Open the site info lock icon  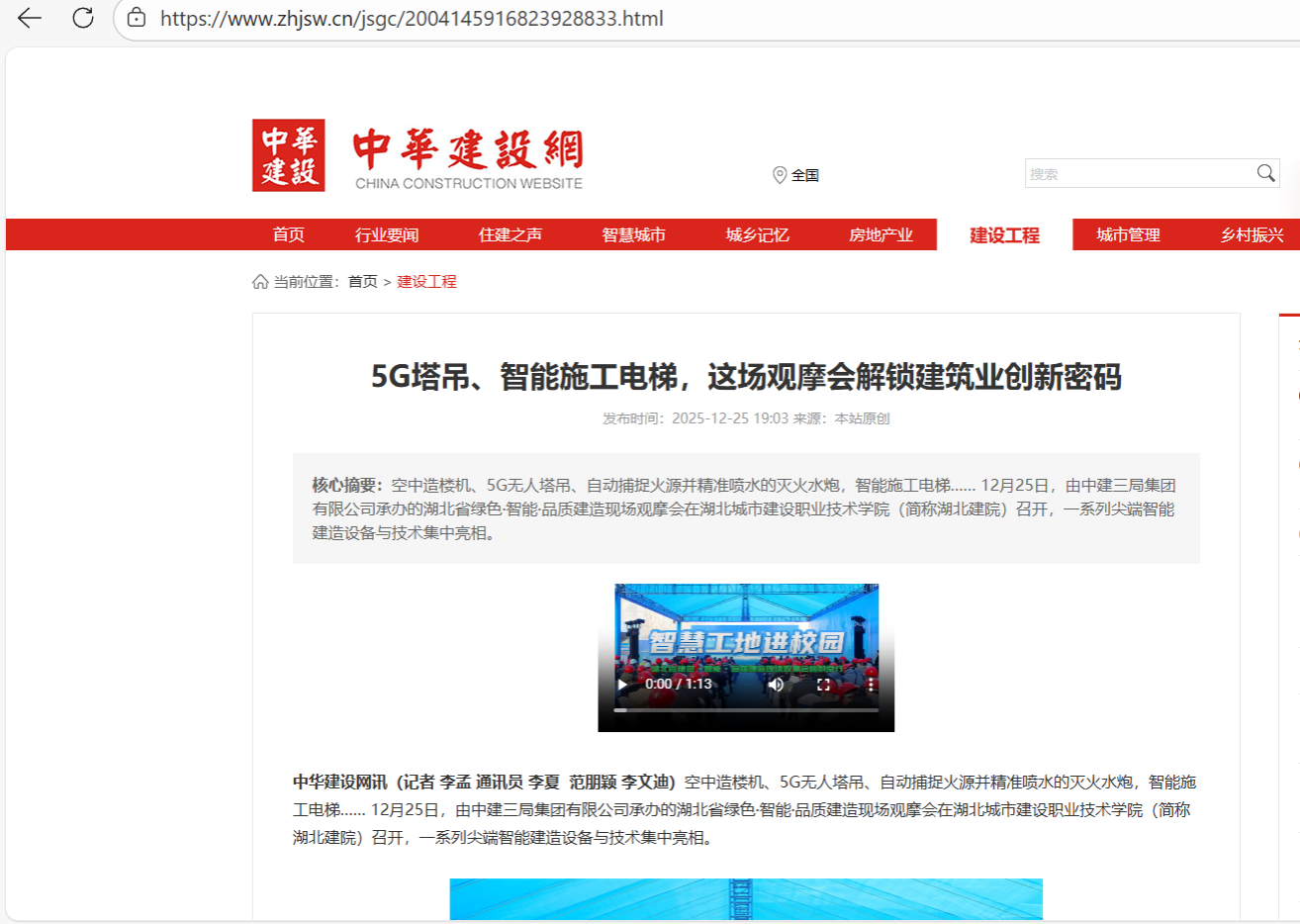(x=137, y=18)
